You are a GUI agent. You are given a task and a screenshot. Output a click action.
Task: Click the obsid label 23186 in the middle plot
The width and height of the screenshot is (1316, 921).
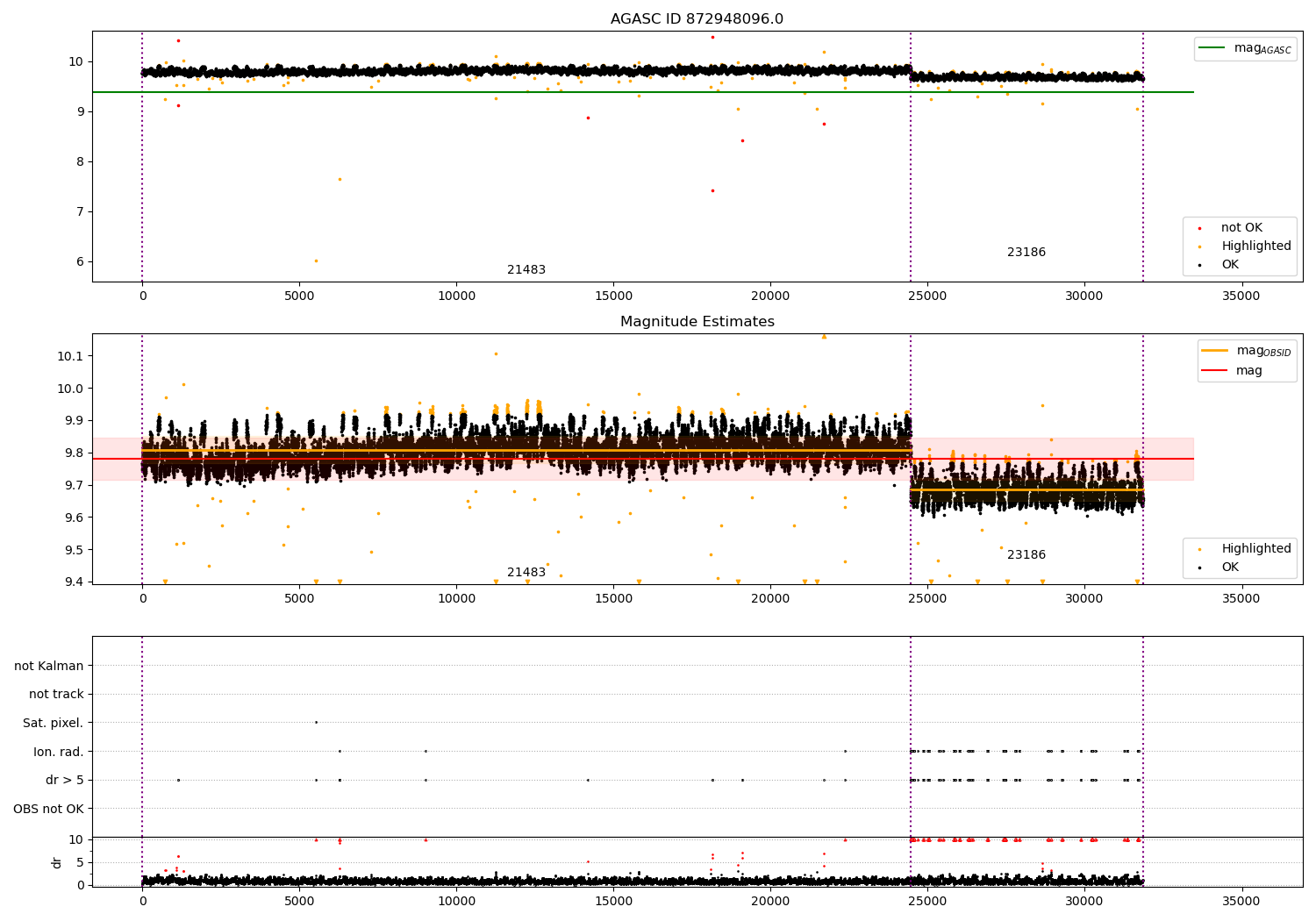point(1026,555)
